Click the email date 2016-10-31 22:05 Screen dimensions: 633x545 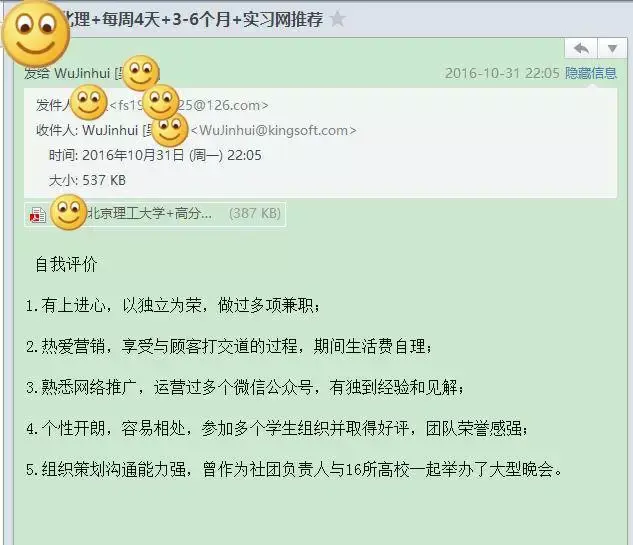(502, 73)
